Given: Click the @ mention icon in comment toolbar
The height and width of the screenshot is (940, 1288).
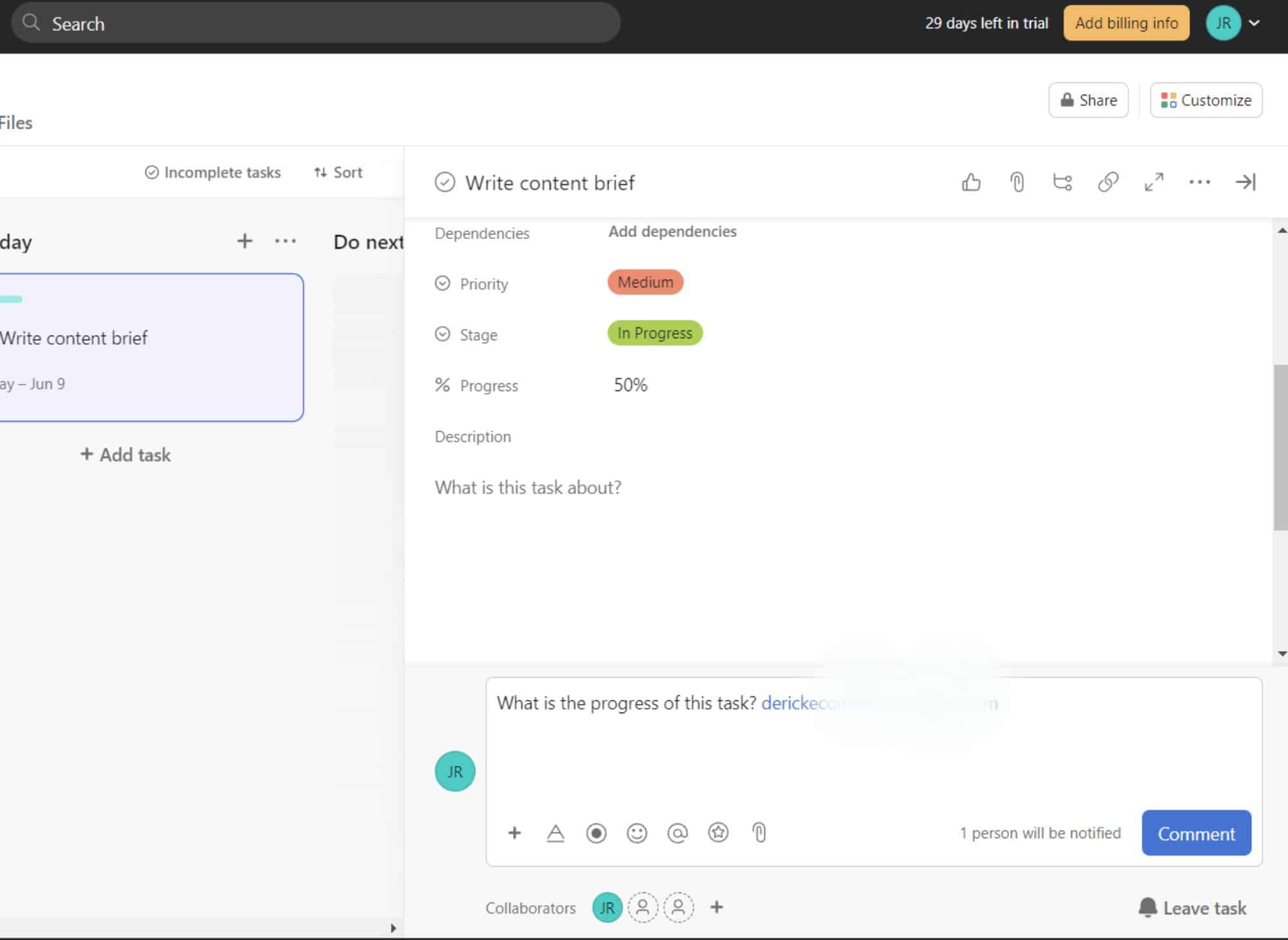Looking at the screenshot, I should click(677, 833).
